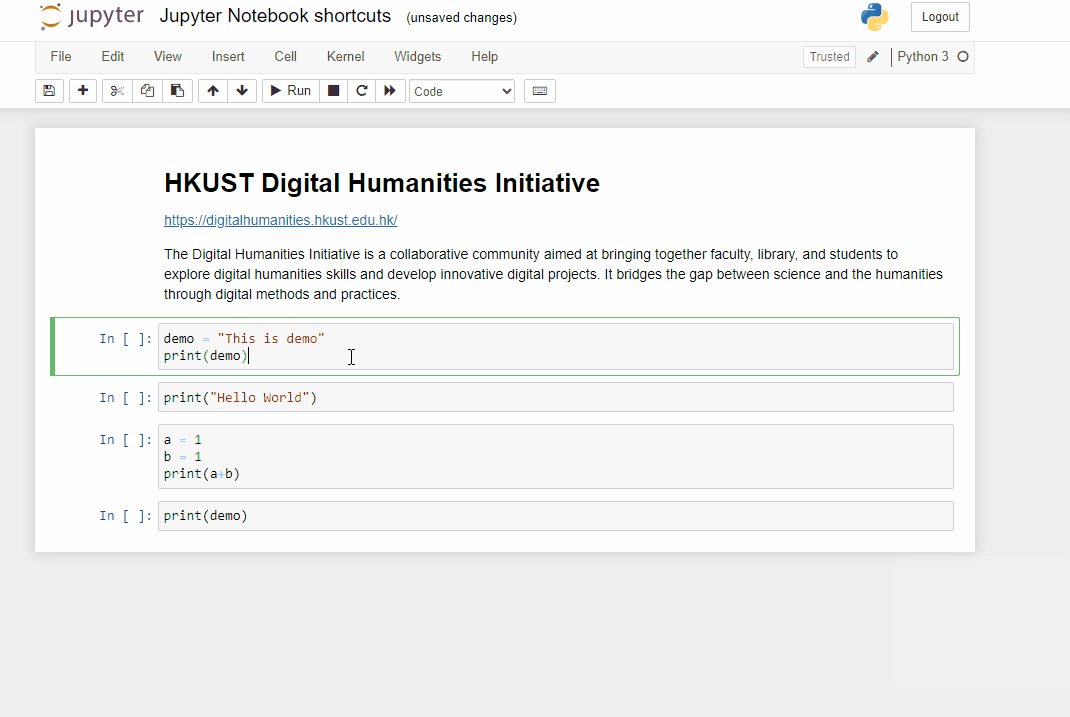Save the notebook via floppy disk icon

pos(49,91)
